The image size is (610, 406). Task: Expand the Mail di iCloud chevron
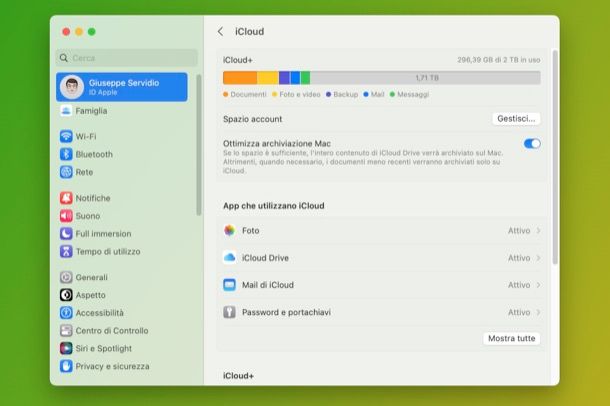click(538, 285)
